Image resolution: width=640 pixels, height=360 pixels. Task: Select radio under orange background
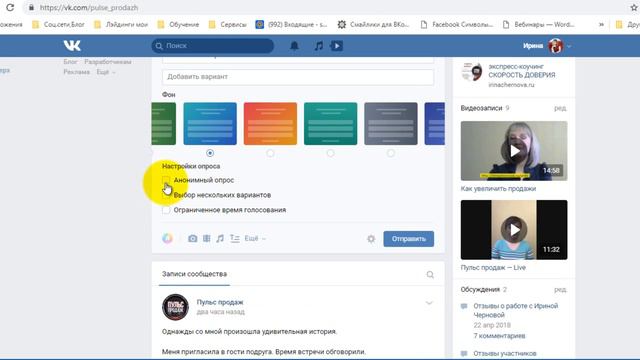270,153
